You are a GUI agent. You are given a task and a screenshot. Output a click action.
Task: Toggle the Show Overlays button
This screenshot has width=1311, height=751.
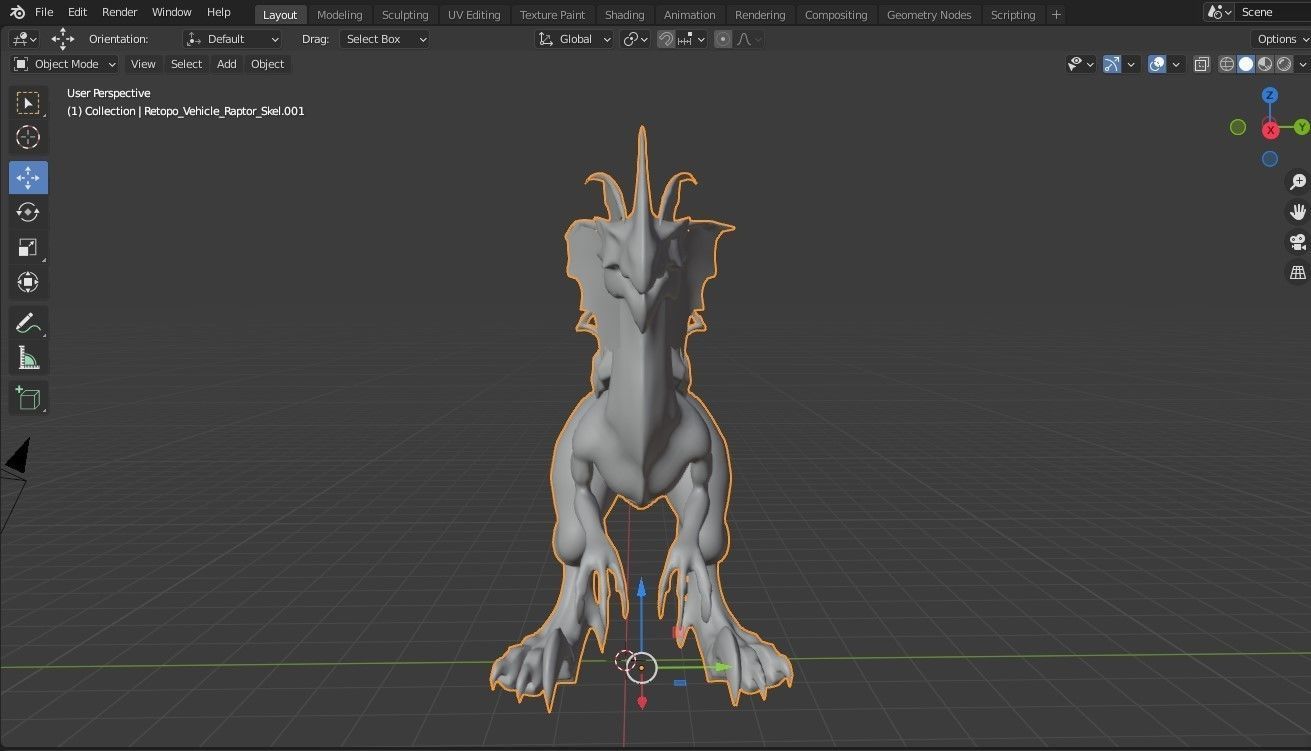point(1155,63)
